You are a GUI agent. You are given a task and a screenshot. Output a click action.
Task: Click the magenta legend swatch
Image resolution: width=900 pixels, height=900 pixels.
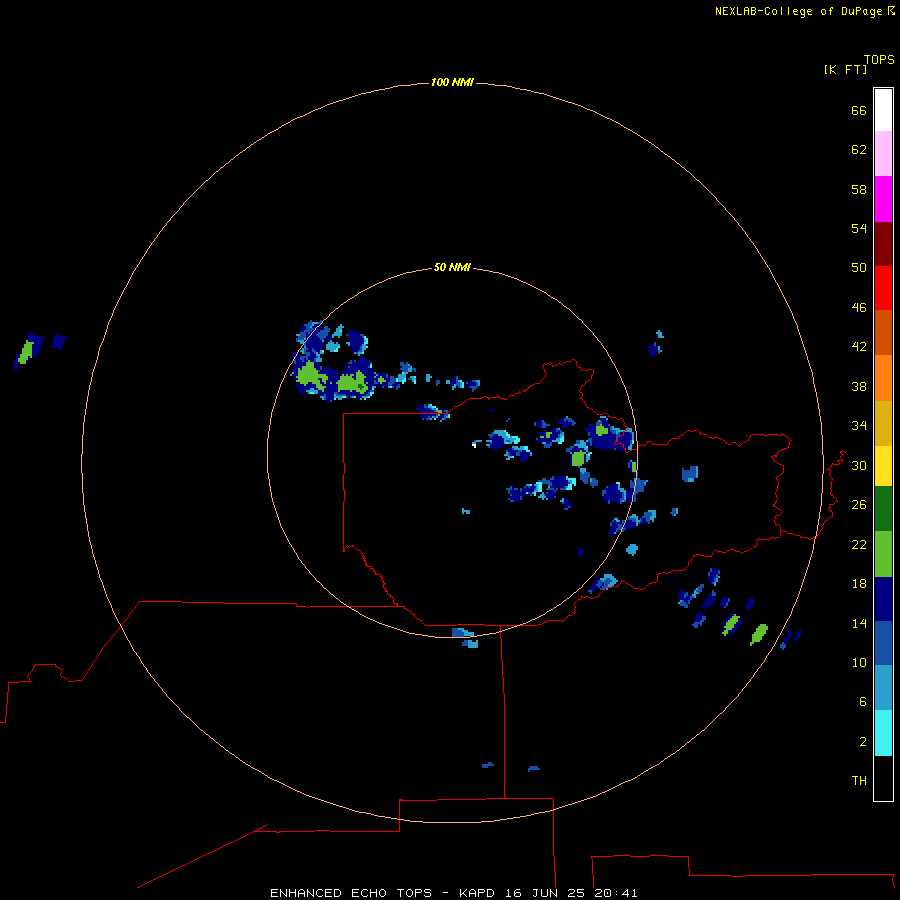point(883,199)
